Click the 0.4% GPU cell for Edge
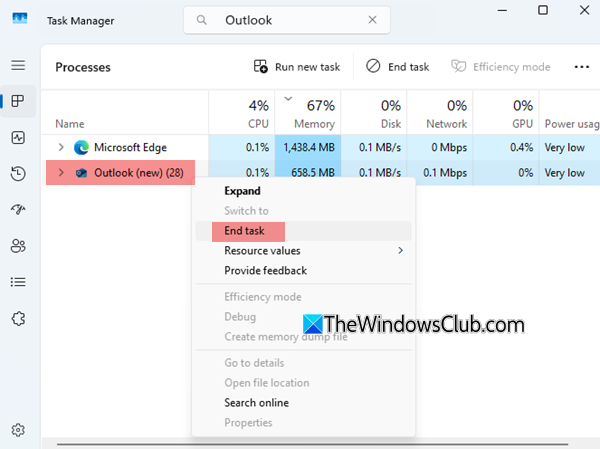This screenshot has height=449, width=600. pos(506,147)
